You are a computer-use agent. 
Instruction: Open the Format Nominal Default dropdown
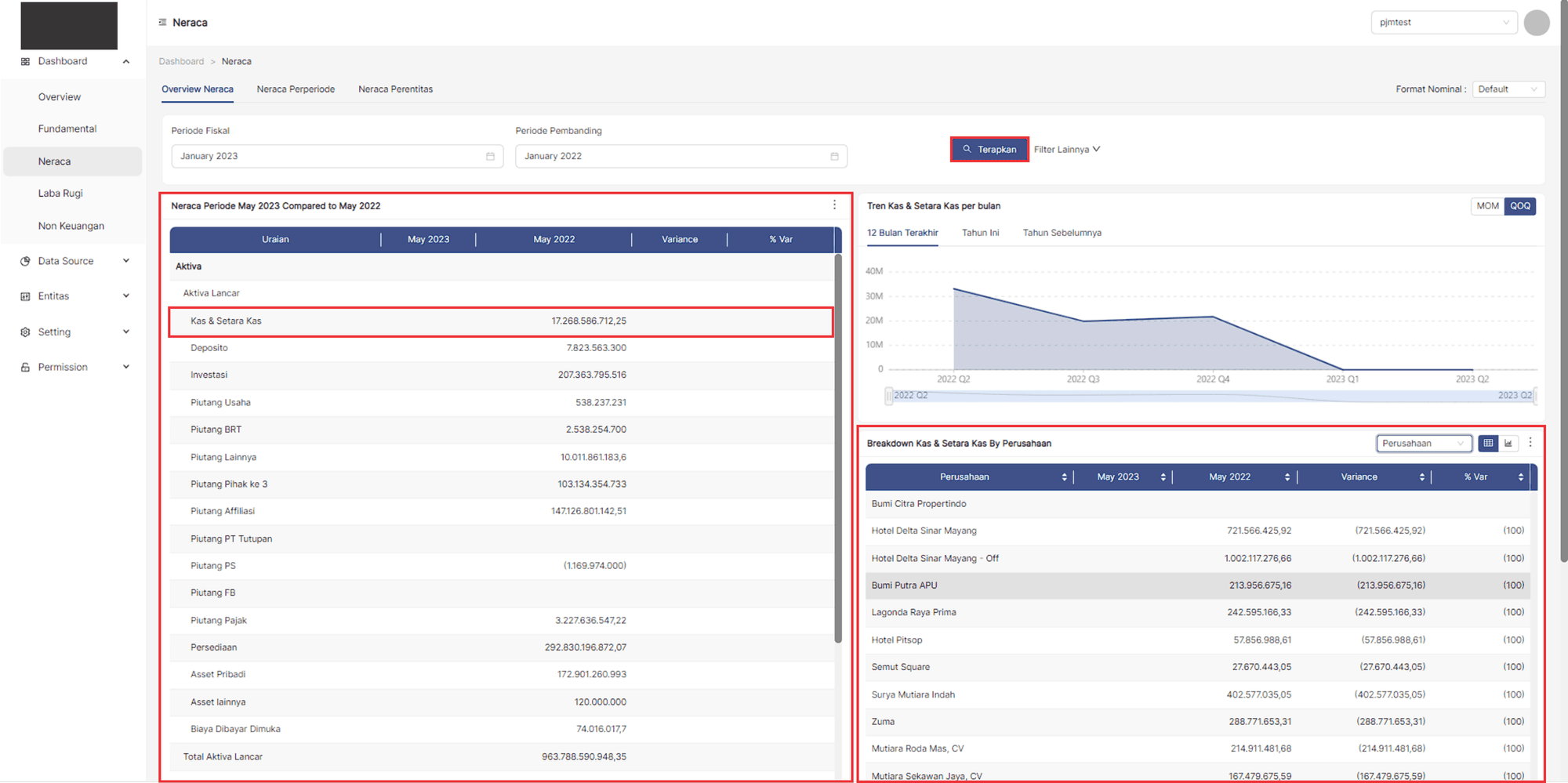point(1508,89)
